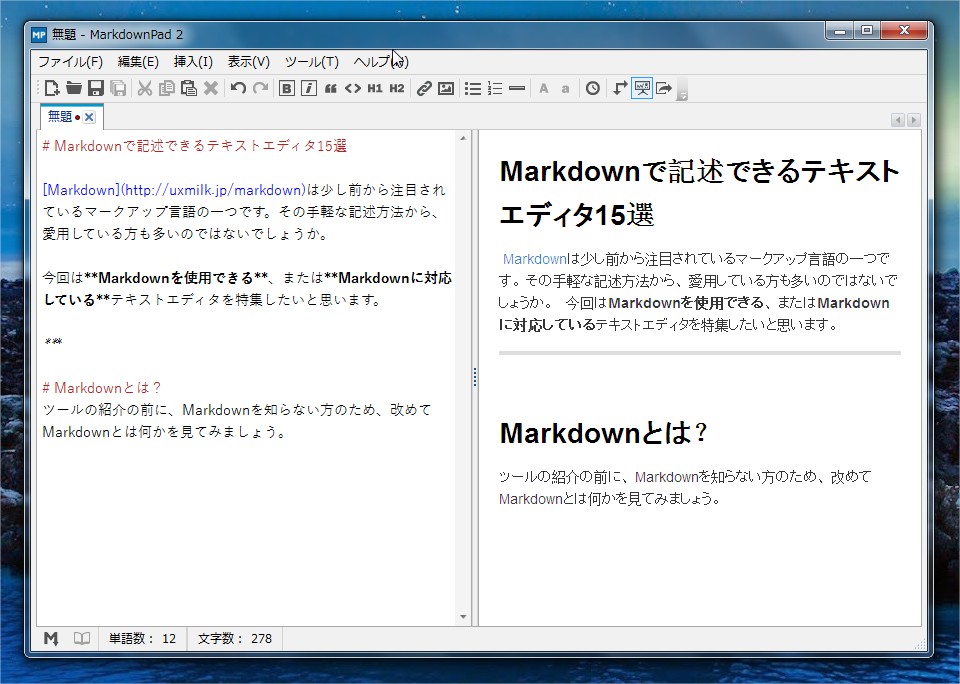
Task: Toggle the book icon in the status bar
Action: [82, 638]
